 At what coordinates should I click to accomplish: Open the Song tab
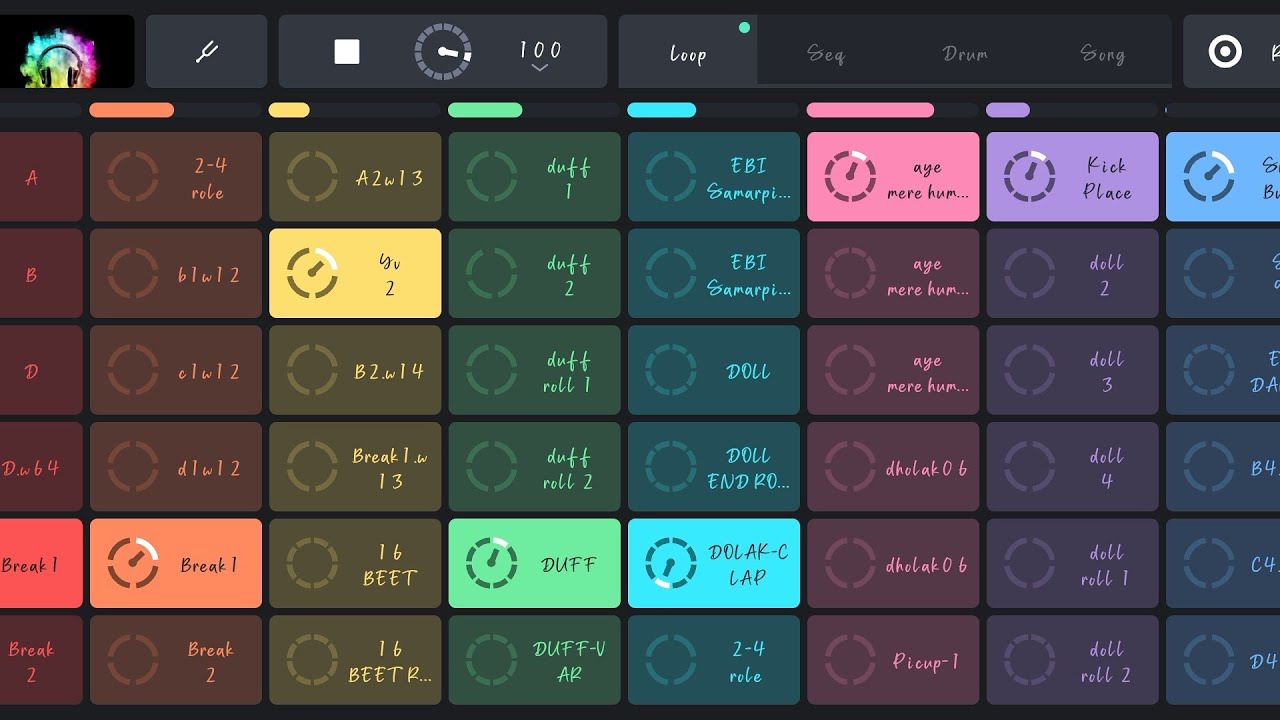pyautogui.click(x=1102, y=54)
